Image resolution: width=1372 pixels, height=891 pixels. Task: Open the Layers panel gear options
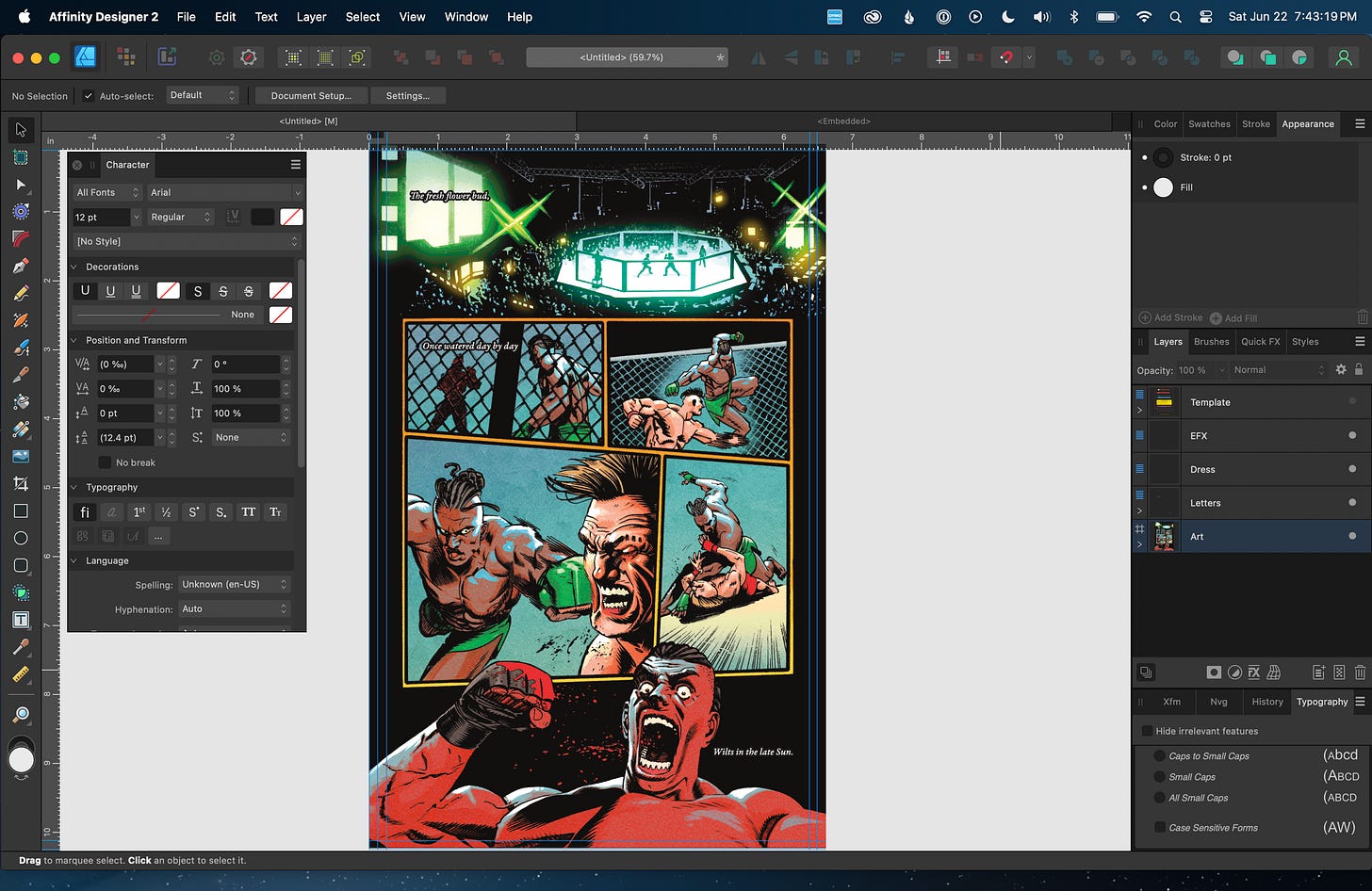click(1341, 370)
